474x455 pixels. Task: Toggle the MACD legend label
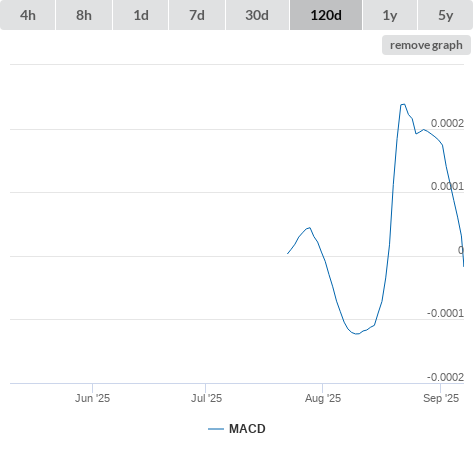(x=247, y=429)
